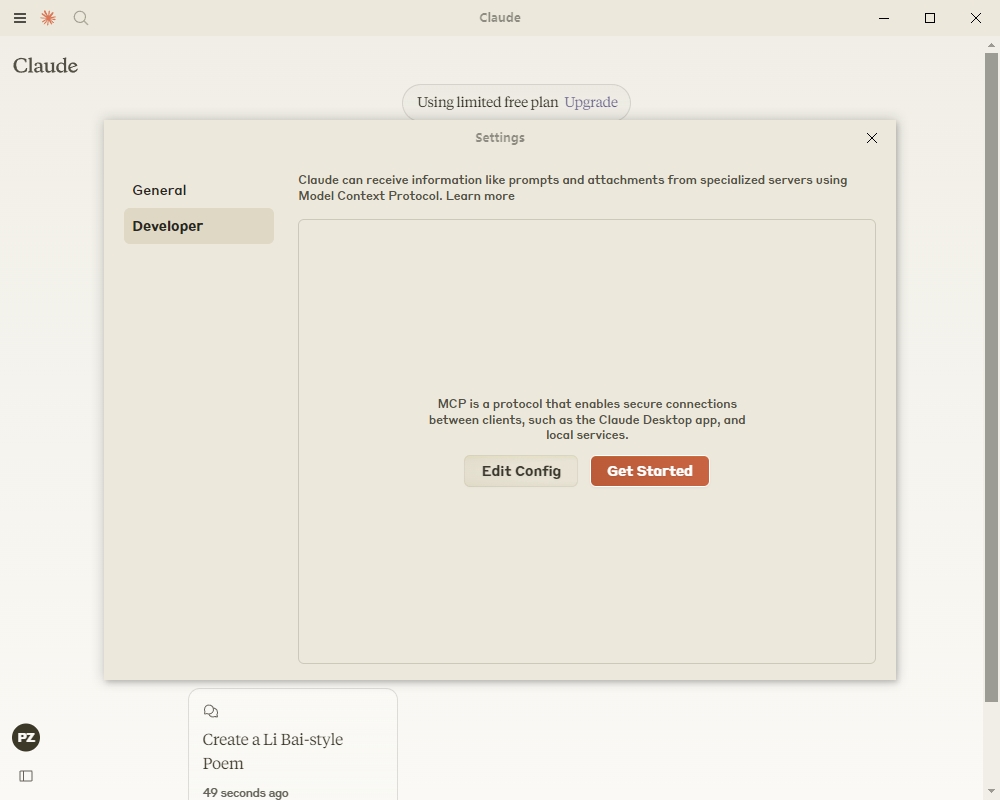
Task: Click the Get Started button
Action: (649, 471)
